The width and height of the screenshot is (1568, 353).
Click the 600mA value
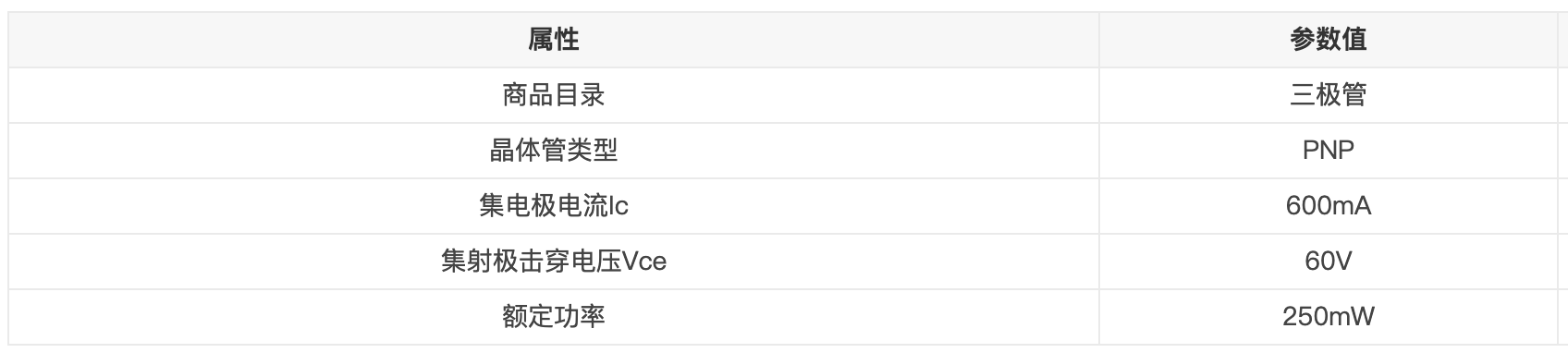pos(1329,206)
